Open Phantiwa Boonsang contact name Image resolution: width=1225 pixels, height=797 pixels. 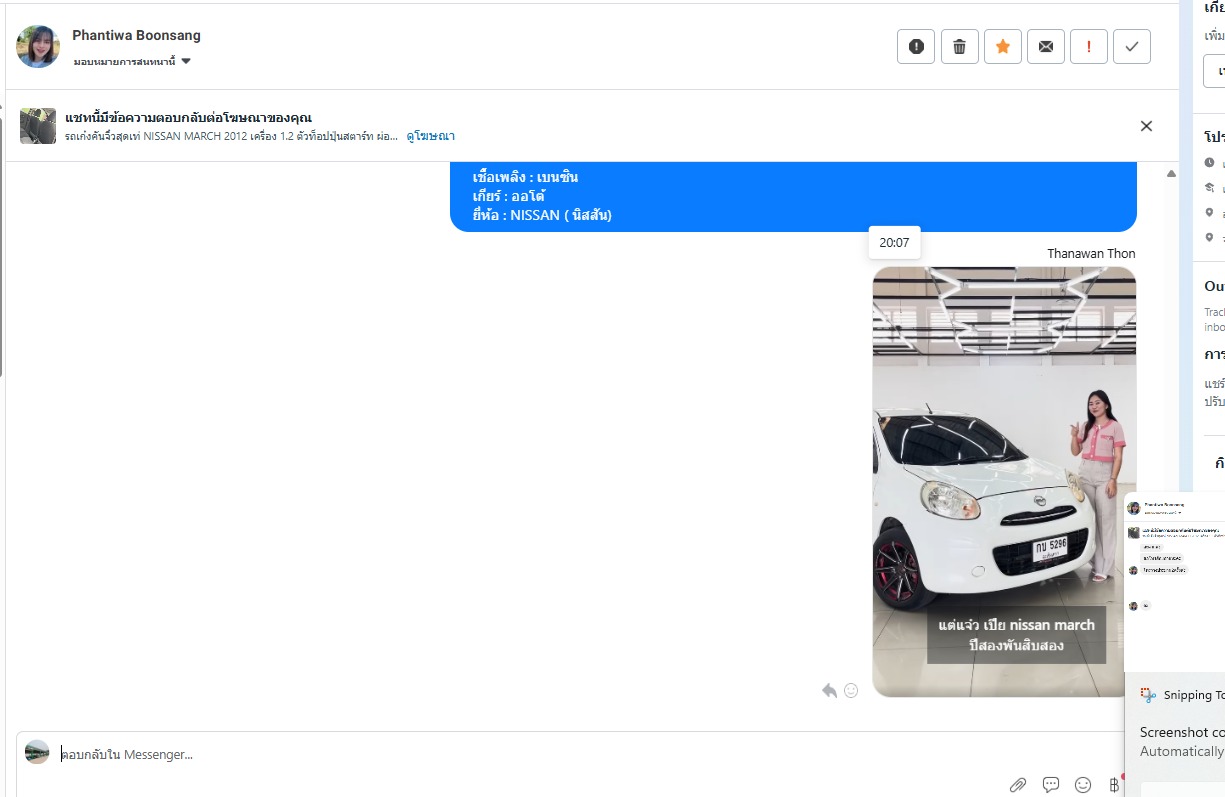tap(136, 35)
